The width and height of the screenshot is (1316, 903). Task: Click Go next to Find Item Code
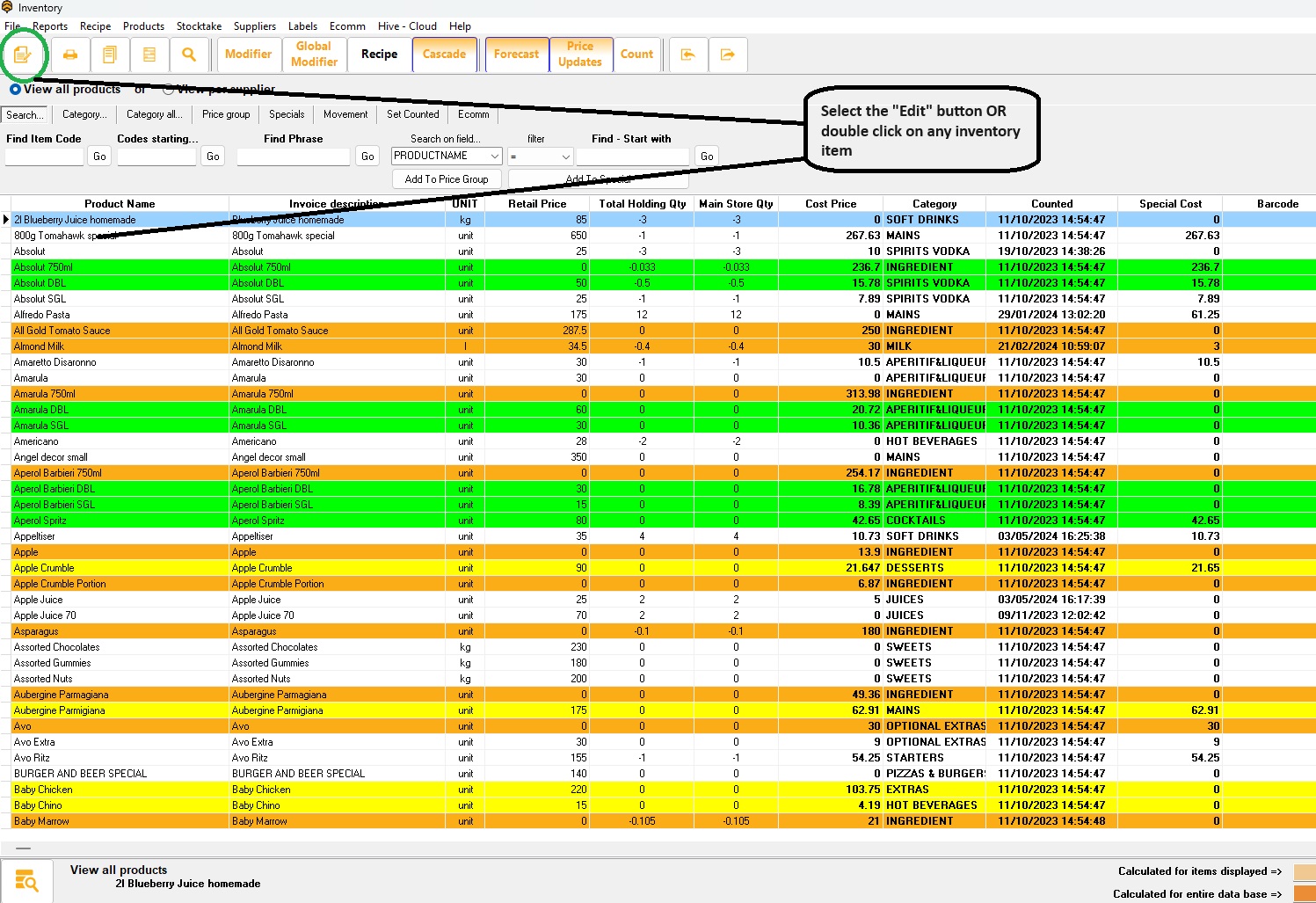[99, 157]
